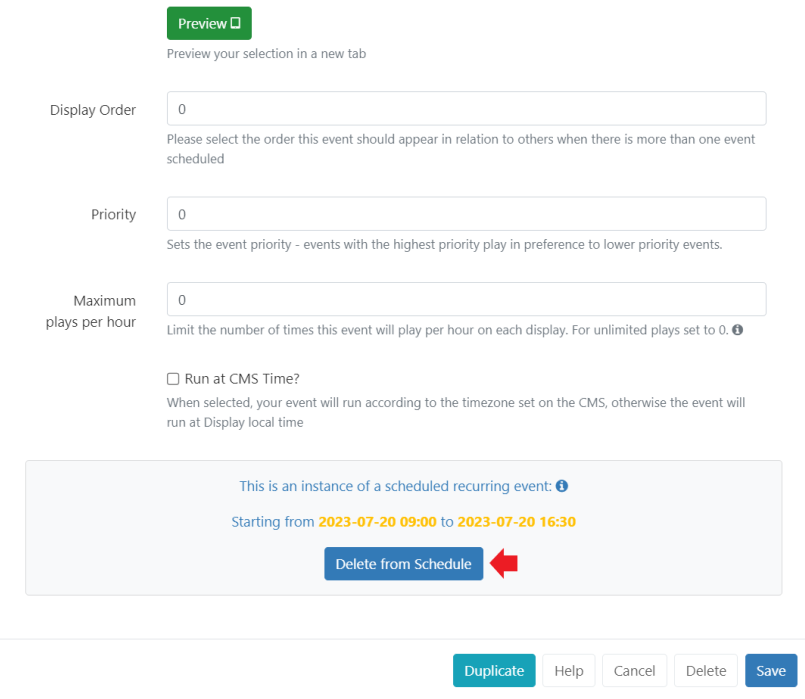Click the Display Order input field

pos(466,109)
